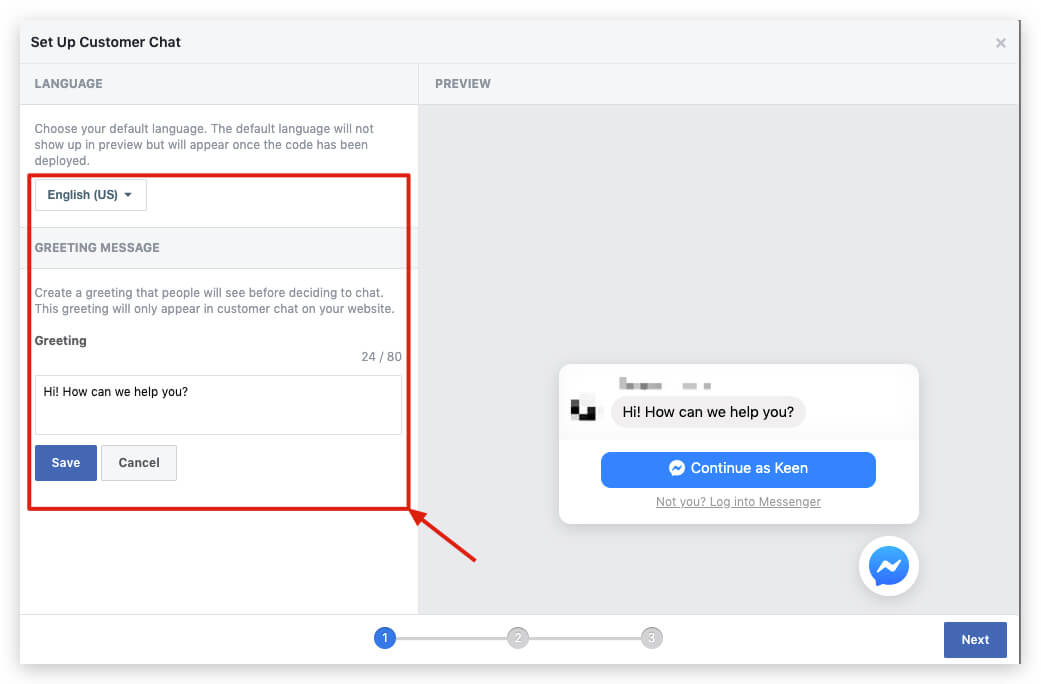Click the floating Messenger chat bubble icon
Image resolution: width=1041 pixels, height=684 pixels.
(888, 567)
